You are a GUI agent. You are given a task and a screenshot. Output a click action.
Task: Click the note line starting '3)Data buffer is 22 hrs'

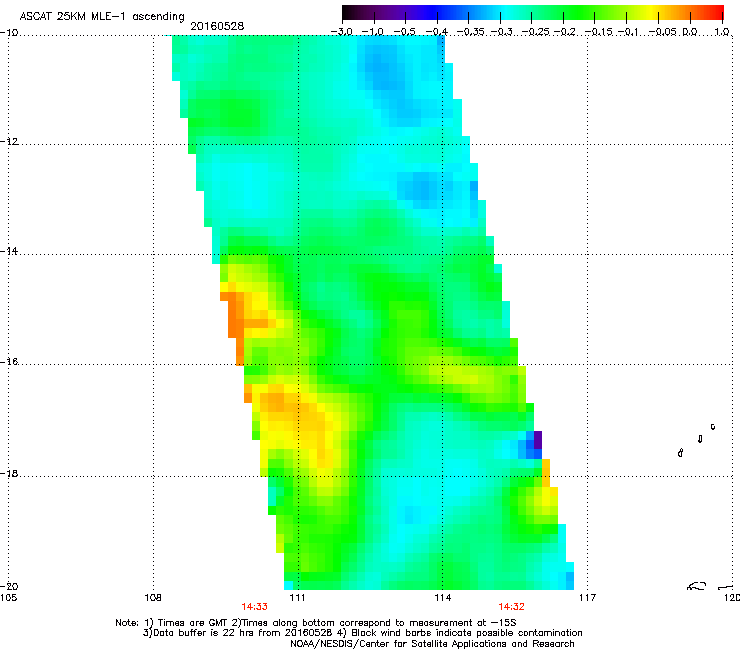(x=362, y=633)
